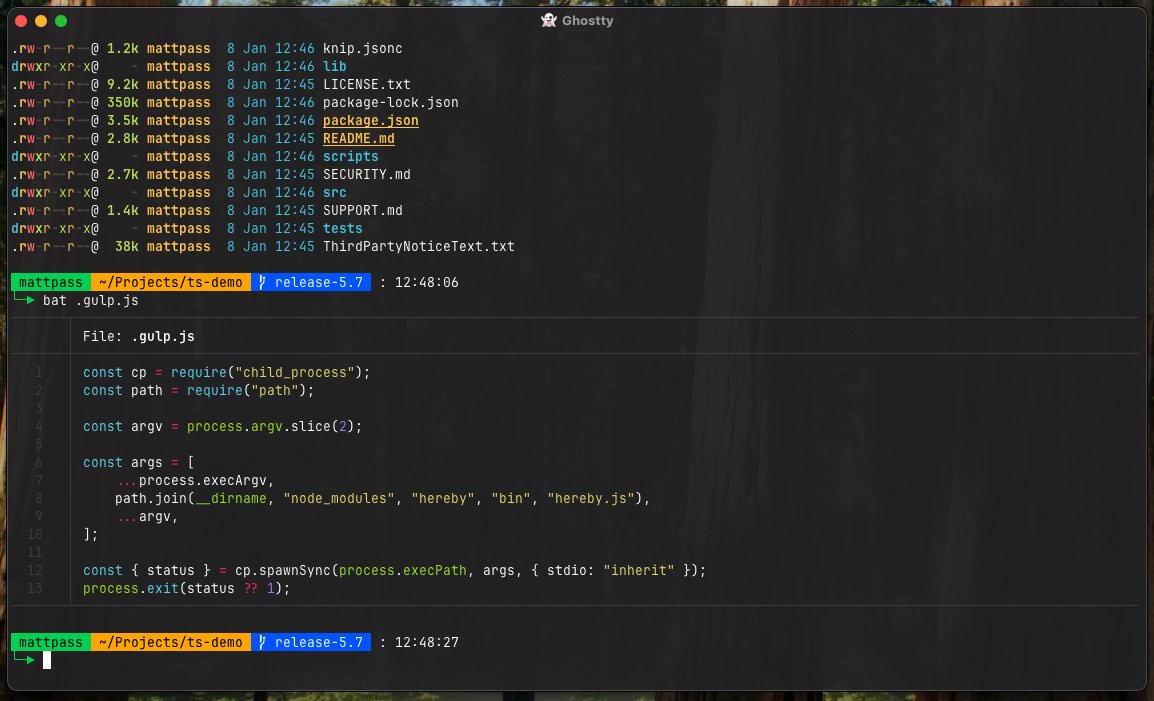
Task: Click the knip.jsonc filename in the listing
Action: (x=362, y=48)
